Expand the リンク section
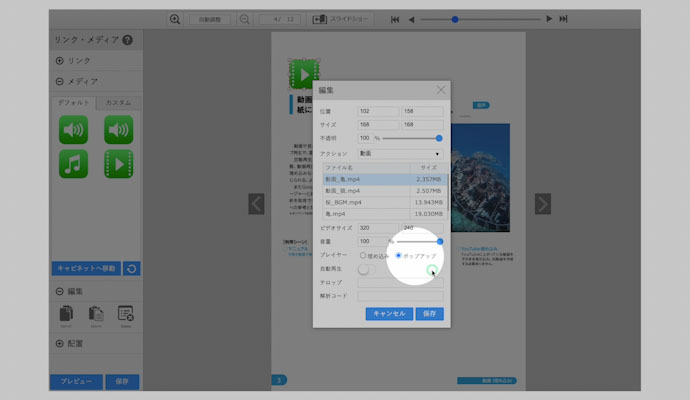Viewport: 690px width, 400px height. 60,61
